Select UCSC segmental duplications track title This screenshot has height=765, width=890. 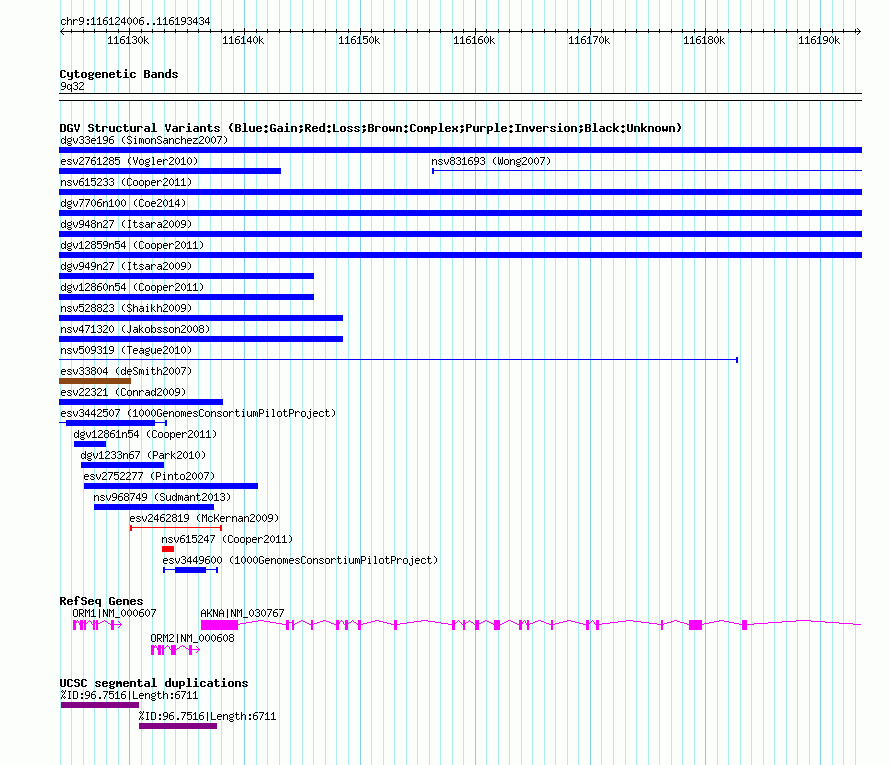click(154, 683)
